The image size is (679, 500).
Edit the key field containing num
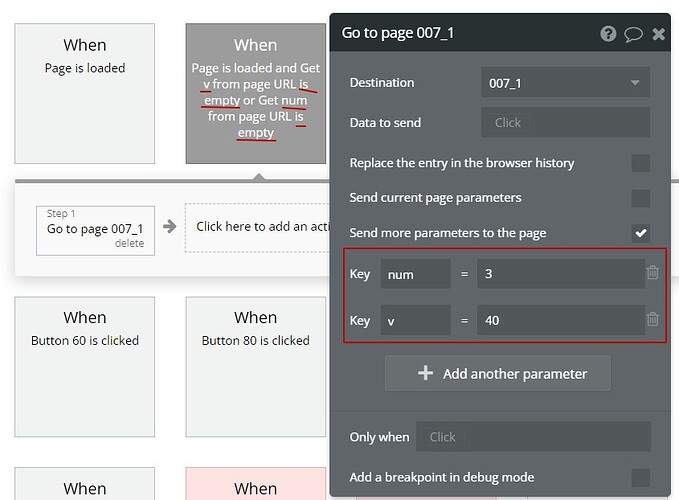point(416,274)
